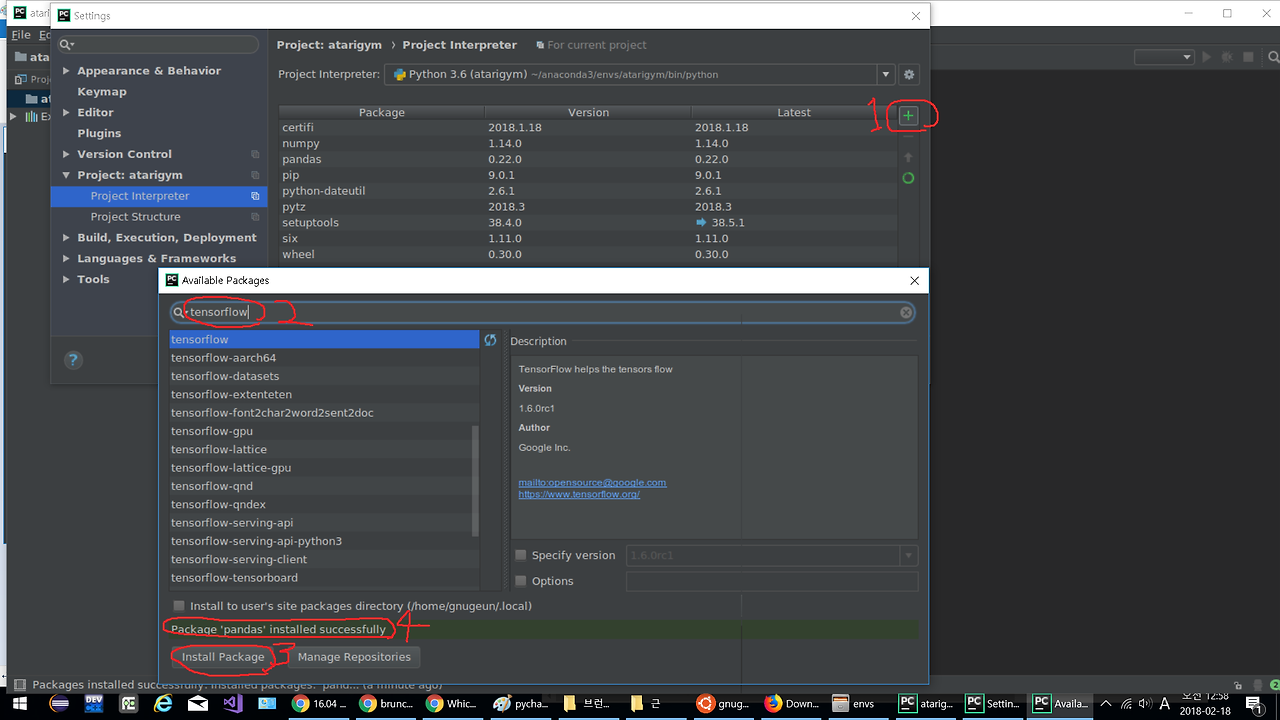Viewport: 1280px width, 720px height.
Task: Select the numpy package row
Action: (588, 144)
